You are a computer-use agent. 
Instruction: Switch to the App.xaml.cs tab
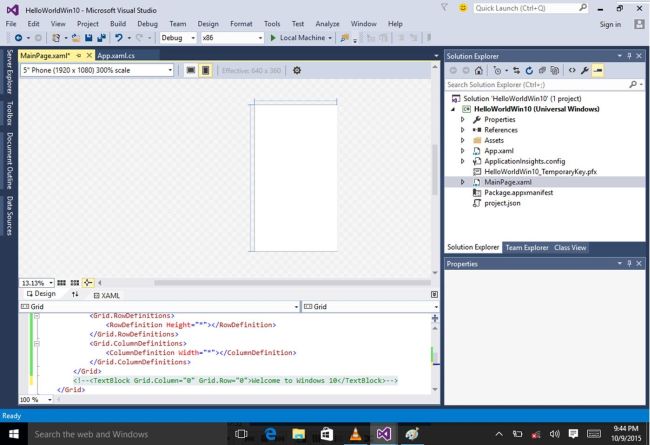(x=116, y=56)
